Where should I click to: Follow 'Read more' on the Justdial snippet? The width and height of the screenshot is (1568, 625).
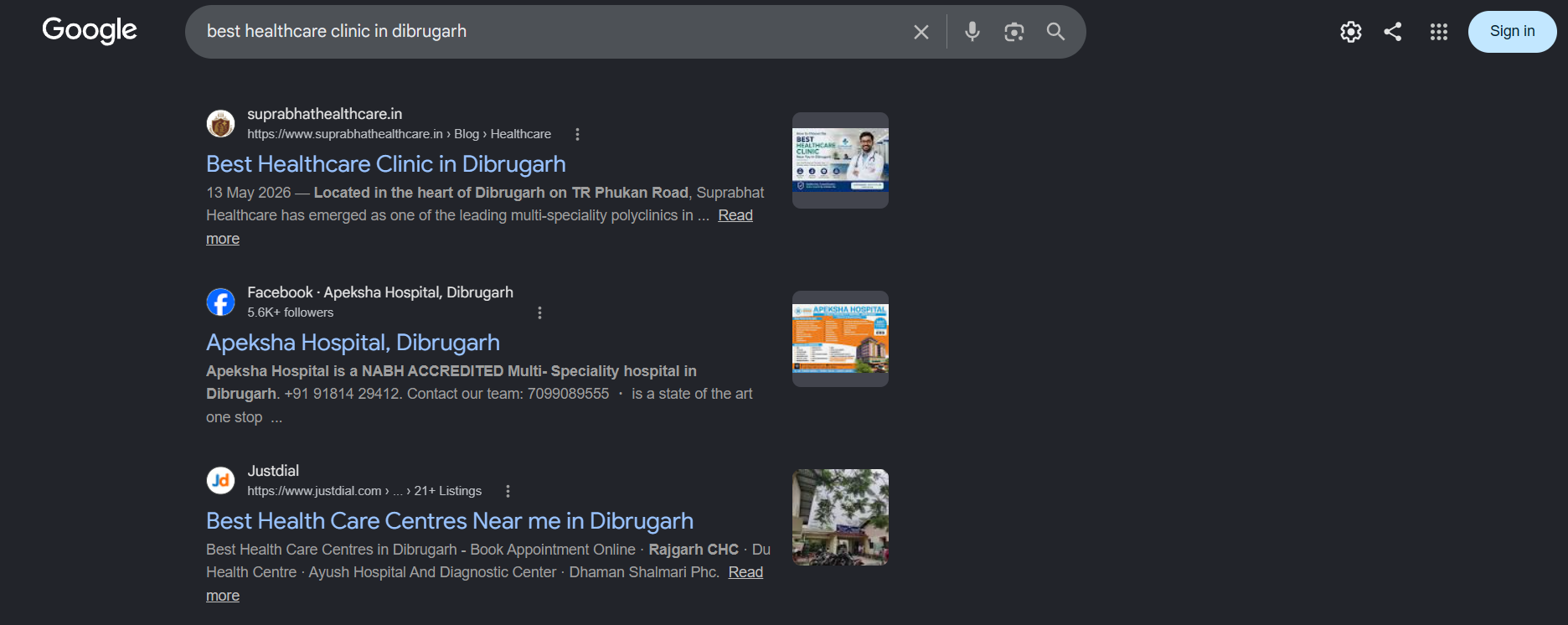coord(745,572)
